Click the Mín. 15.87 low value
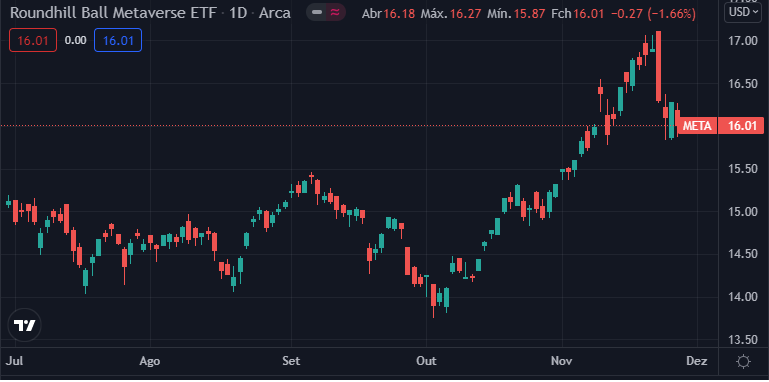This screenshot has height=382, width=769. pyautogui.click(x=516, y=13)
